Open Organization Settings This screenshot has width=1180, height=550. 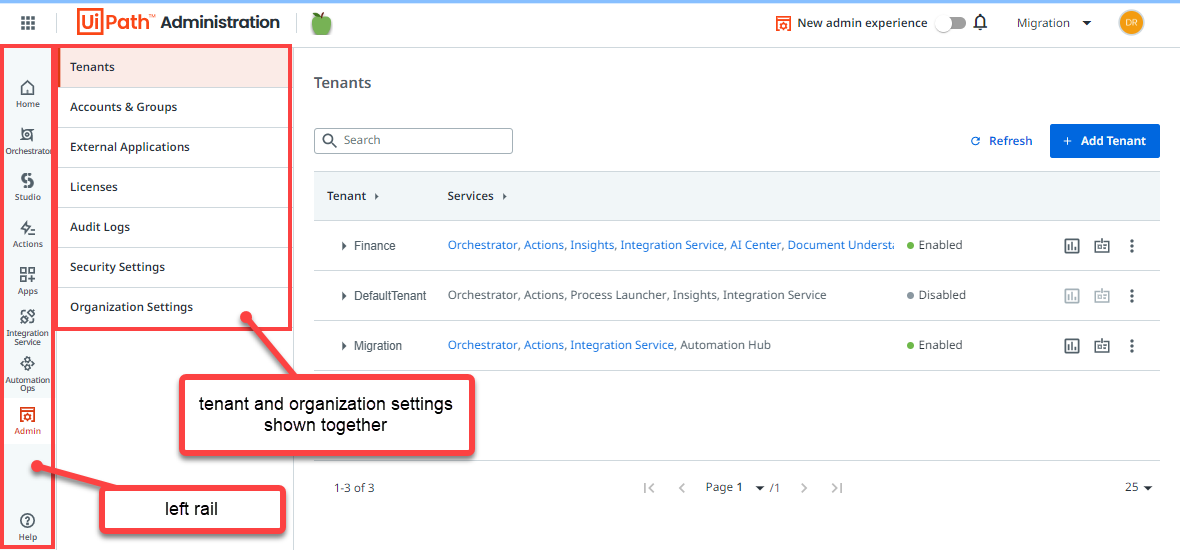(x=174, y=307)
